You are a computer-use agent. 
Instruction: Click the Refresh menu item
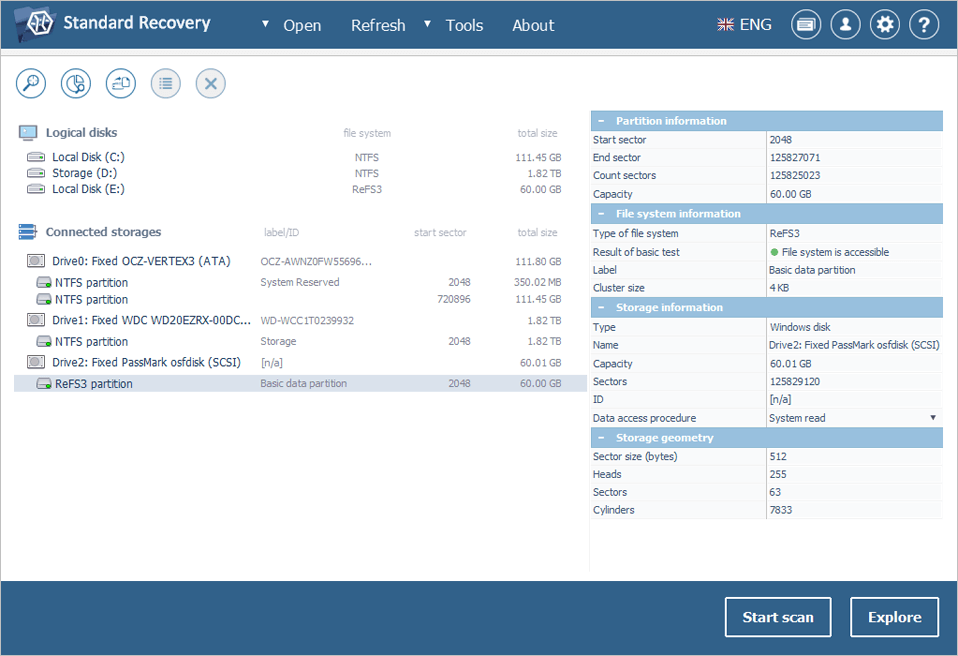tap(378, 26)
